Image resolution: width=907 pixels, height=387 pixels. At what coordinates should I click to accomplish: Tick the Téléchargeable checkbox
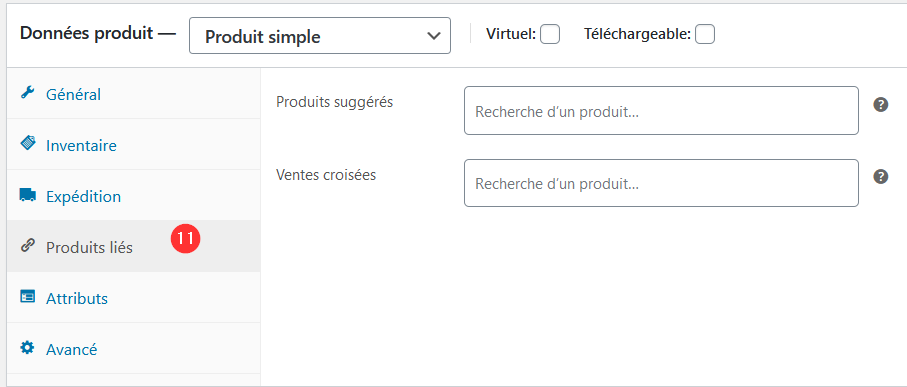[x=705, y=35]
